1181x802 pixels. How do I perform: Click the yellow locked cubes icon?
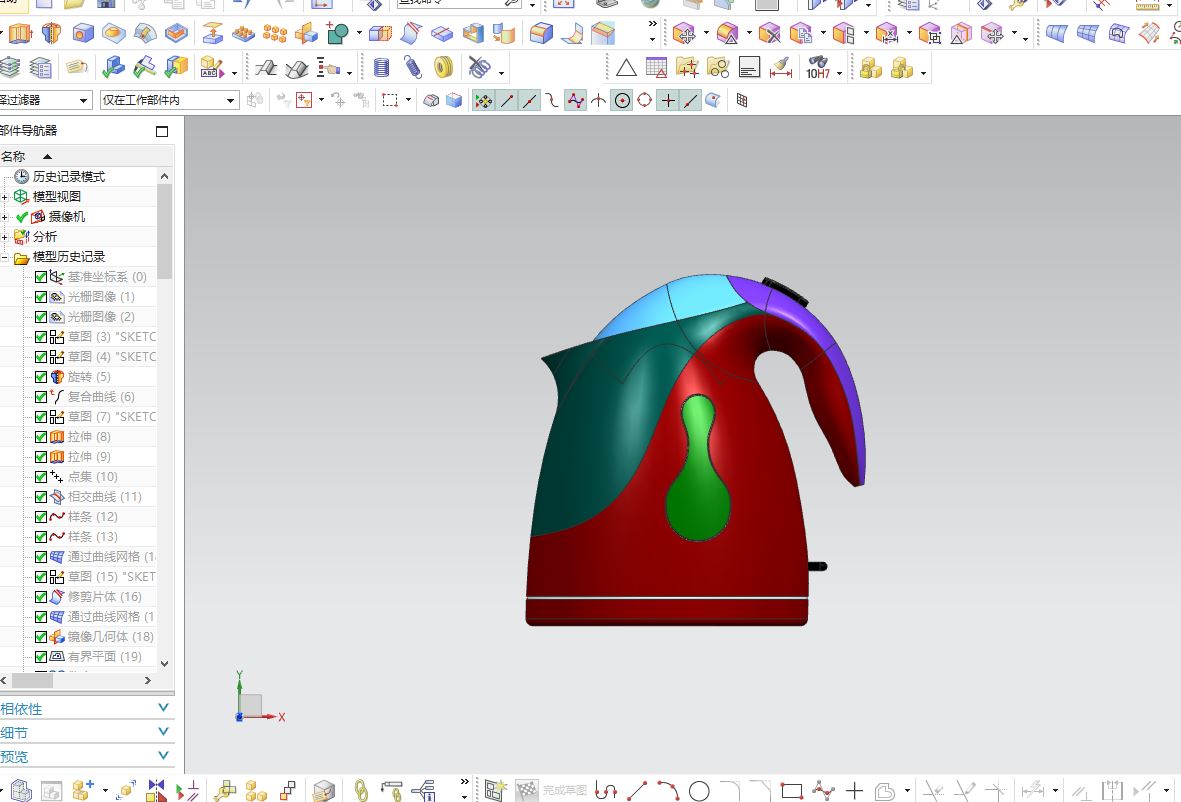[871, 69]
